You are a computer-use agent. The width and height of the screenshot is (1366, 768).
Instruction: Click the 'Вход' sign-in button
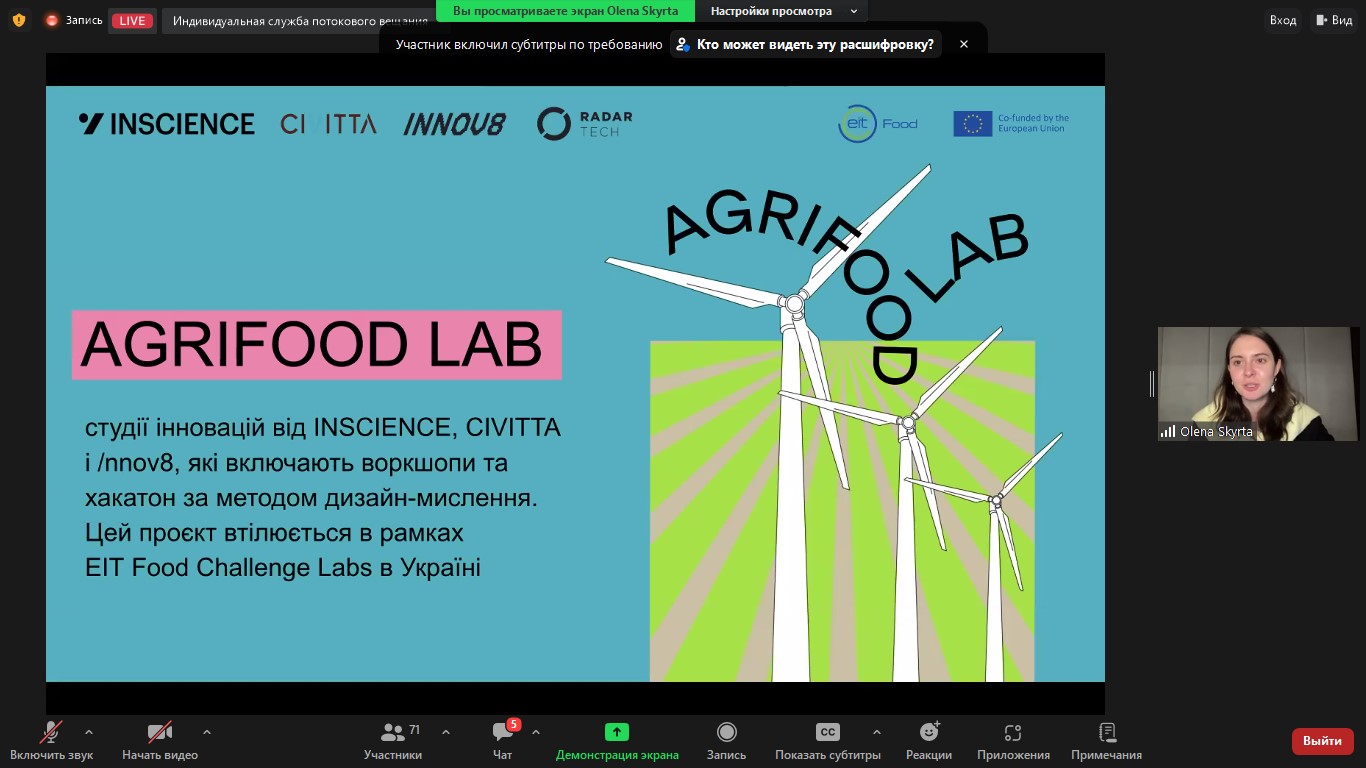point(1283,20)
